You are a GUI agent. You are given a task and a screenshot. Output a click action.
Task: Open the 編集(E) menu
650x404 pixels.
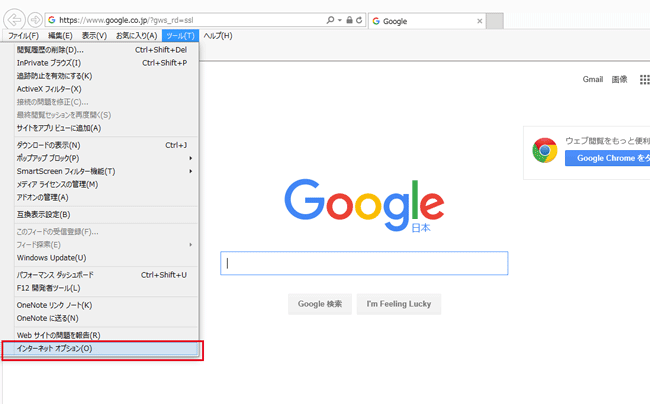(60, 36)
